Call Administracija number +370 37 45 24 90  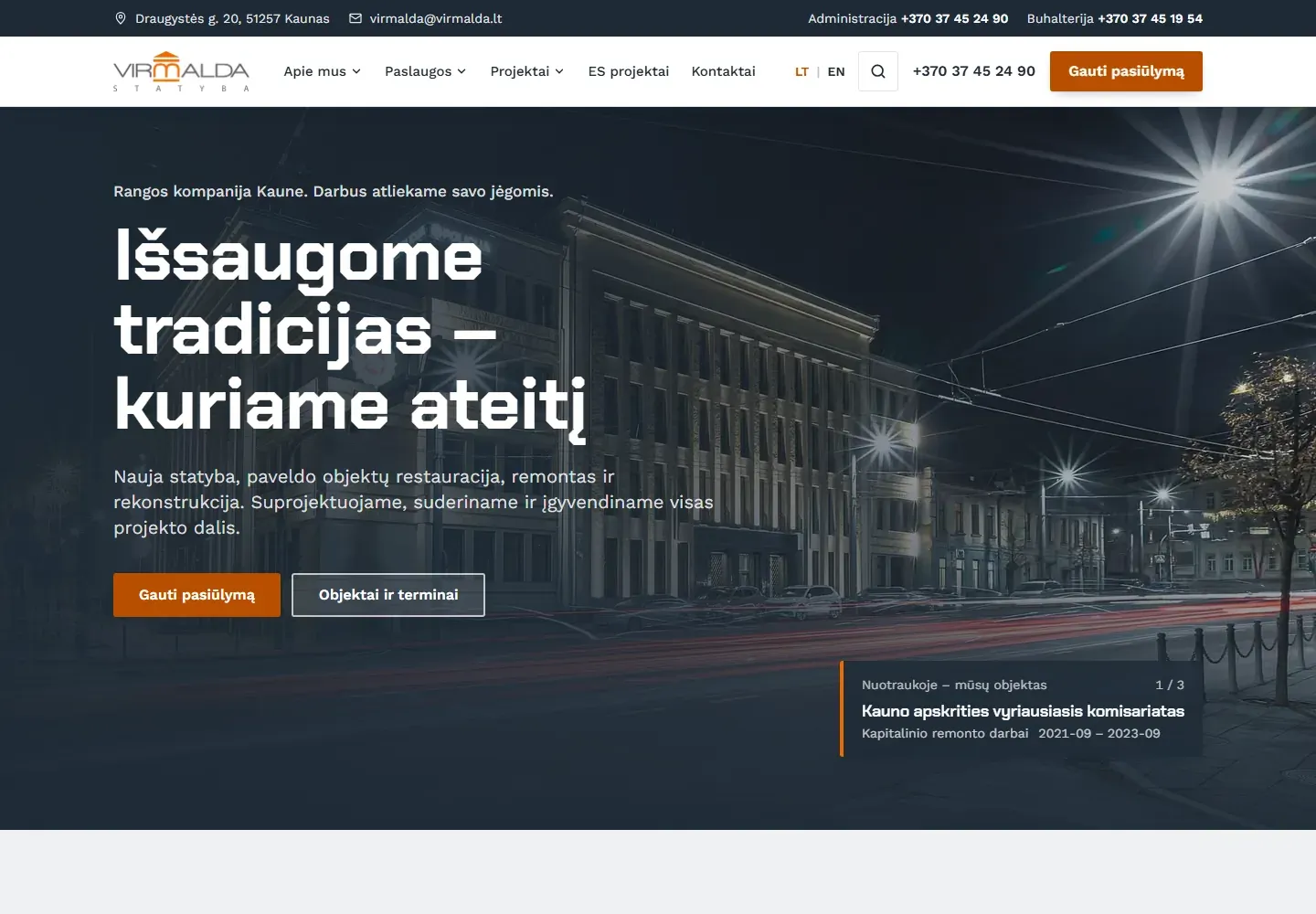click(x=954, y=18)
